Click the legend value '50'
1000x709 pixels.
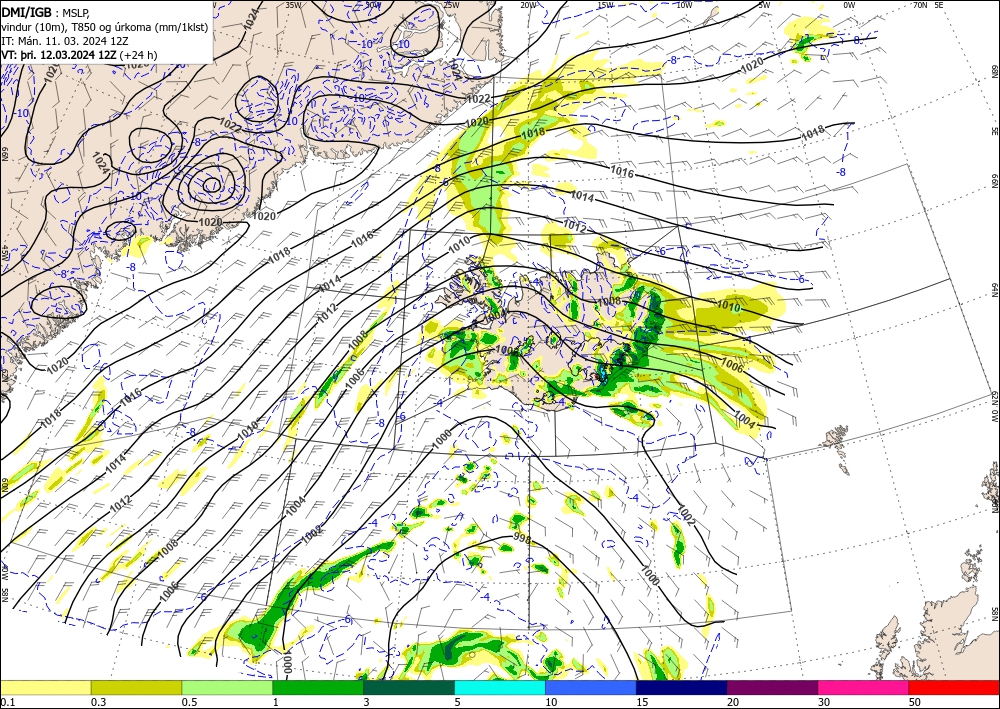915,702
